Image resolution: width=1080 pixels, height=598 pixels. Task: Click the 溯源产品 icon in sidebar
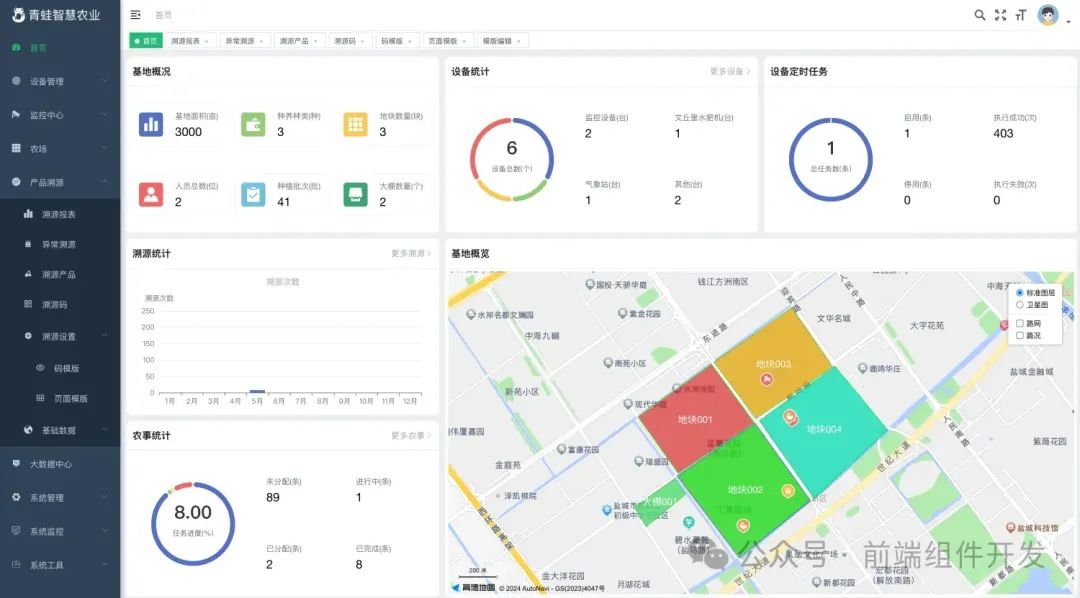[28, 274]
